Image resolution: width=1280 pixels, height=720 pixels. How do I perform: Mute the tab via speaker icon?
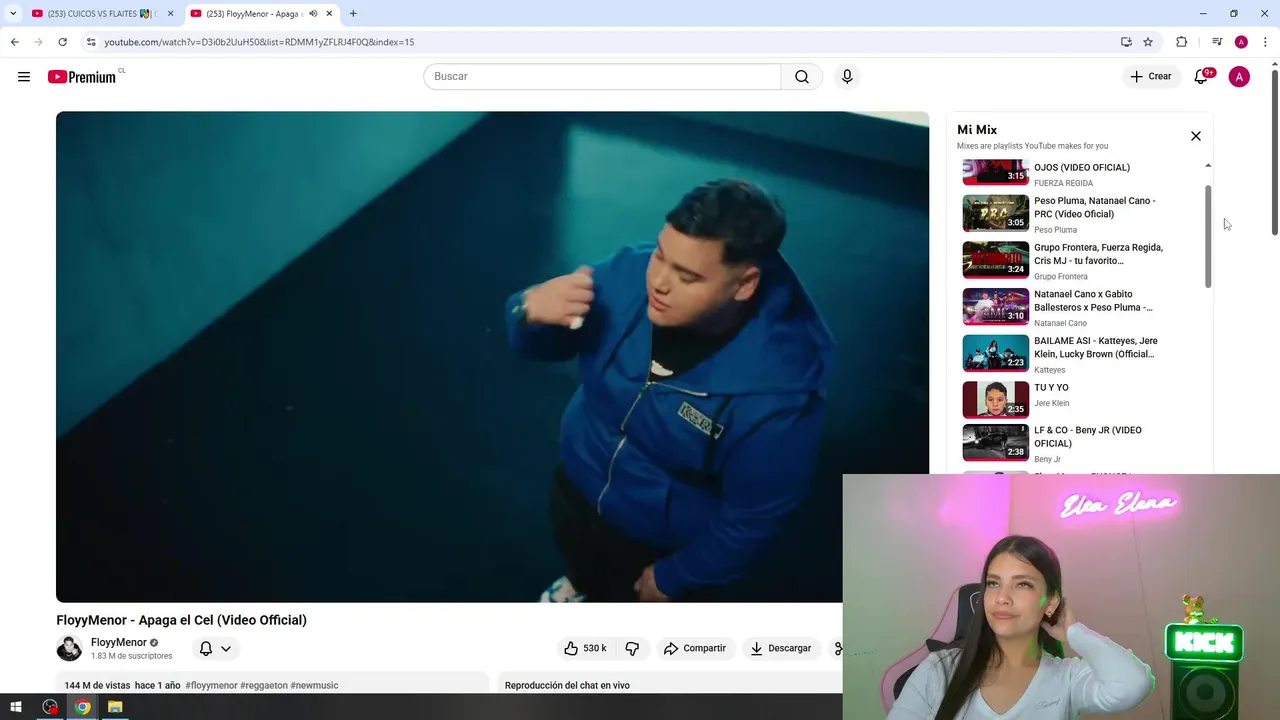click(313, 14)
